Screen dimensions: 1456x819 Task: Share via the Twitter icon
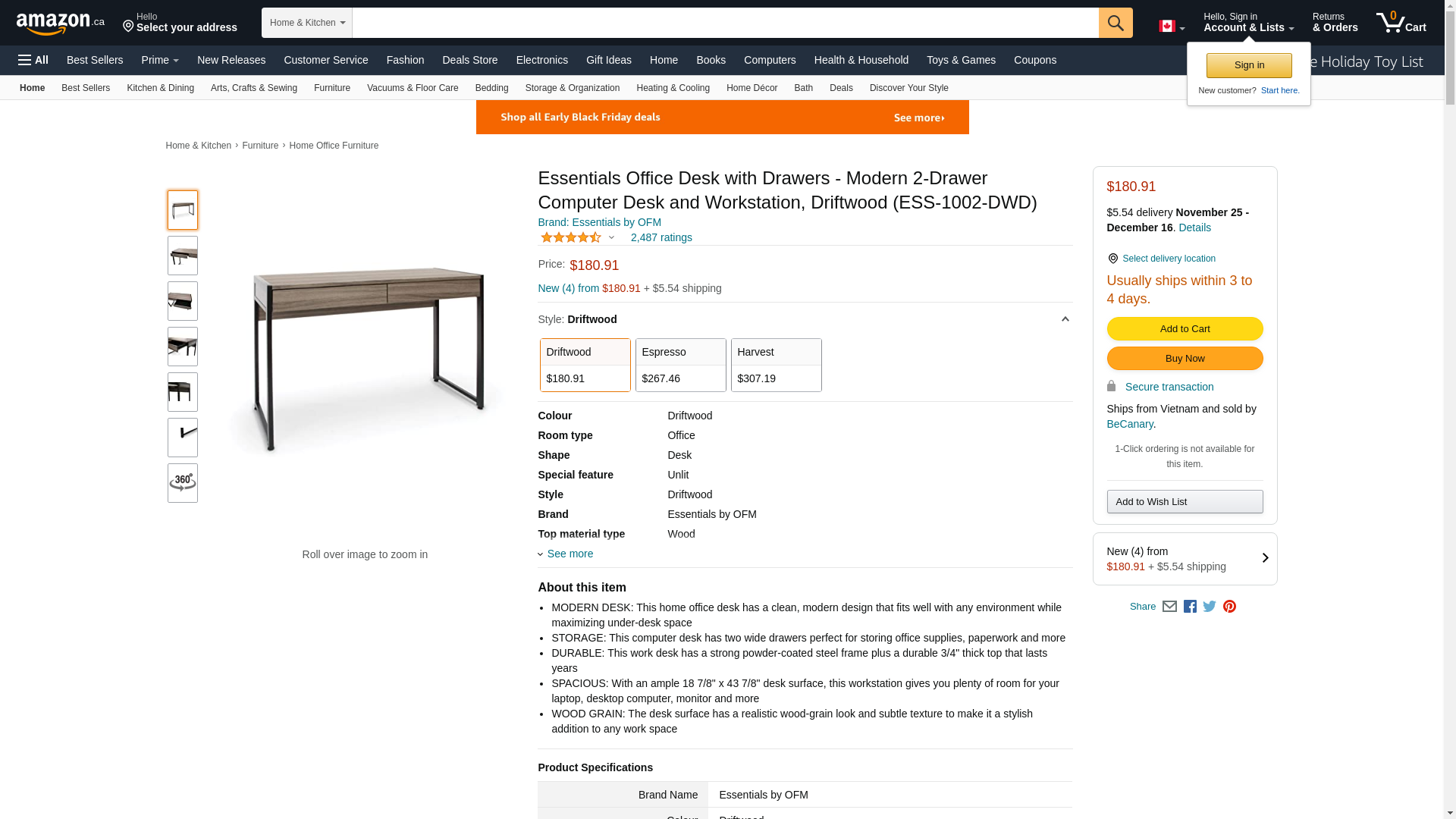[x=1210, y=607]
